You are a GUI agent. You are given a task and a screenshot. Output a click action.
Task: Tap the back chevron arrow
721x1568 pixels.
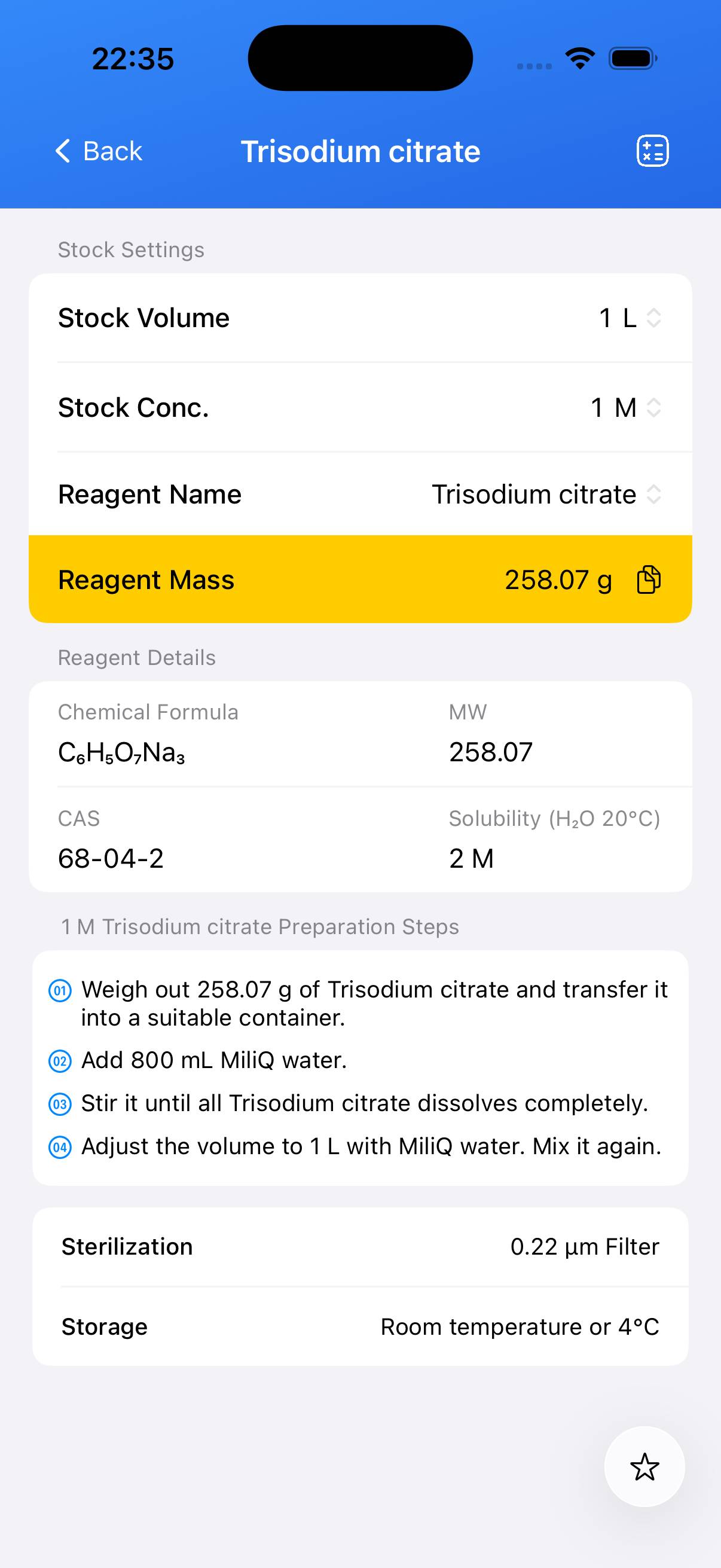point(63,151)
